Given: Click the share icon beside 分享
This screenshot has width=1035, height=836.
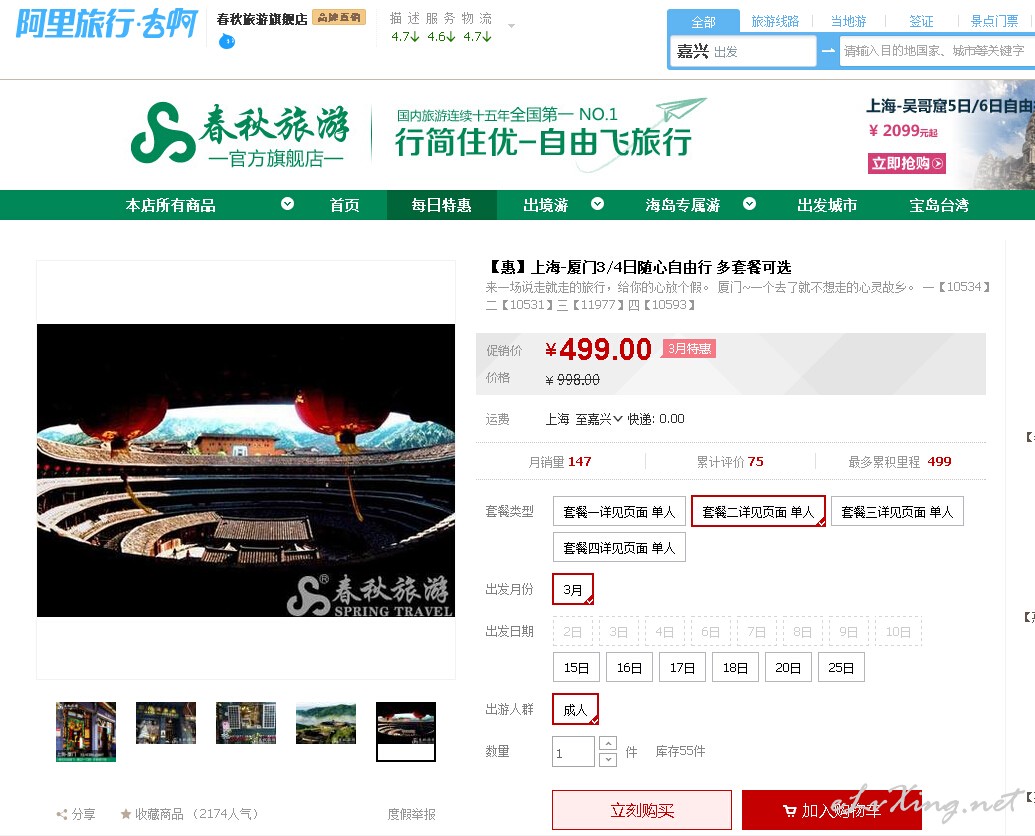Looking at the screenshot, I should tap(62, 814).
